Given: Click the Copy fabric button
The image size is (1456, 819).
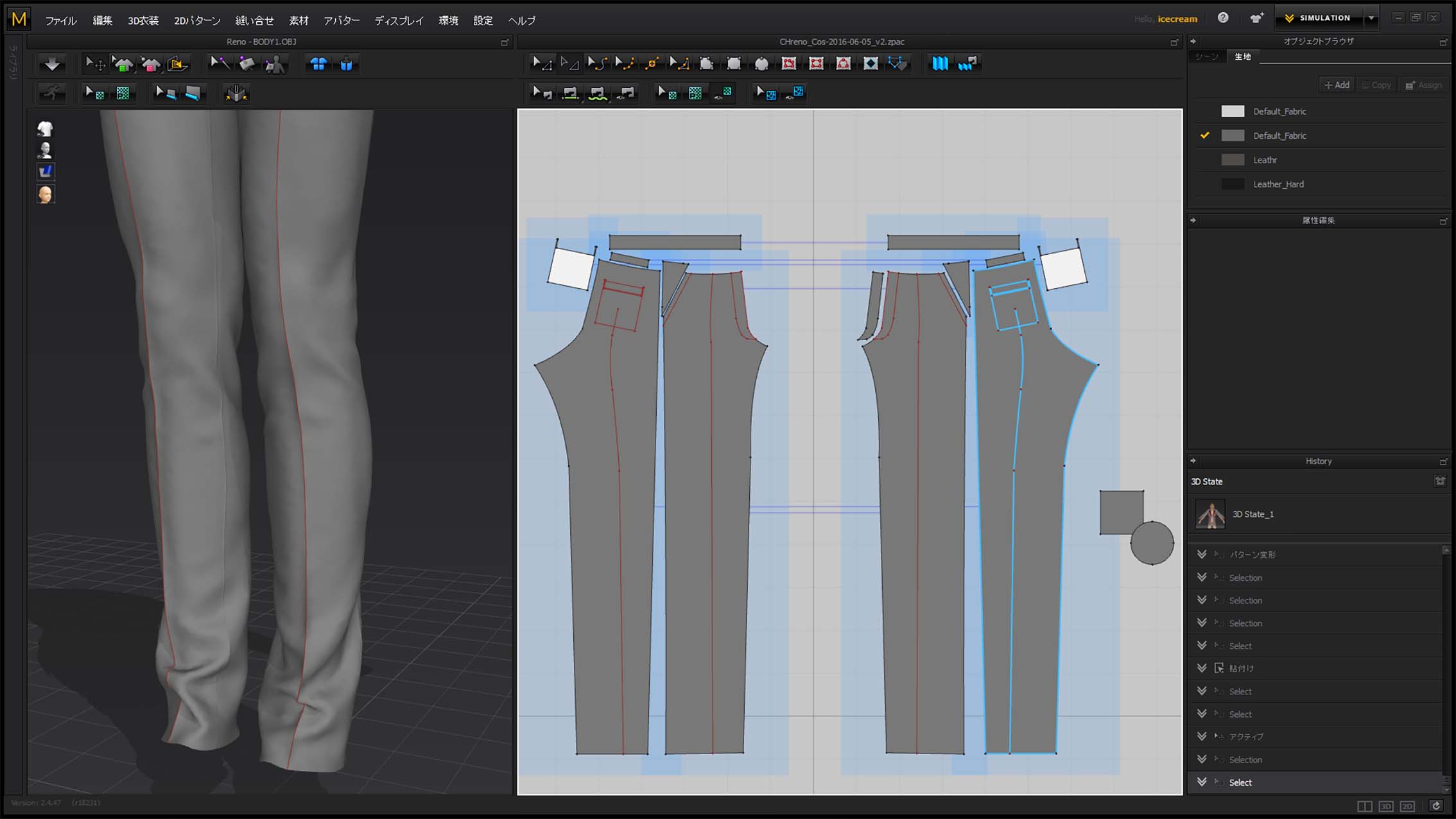Looking at the screenshot, I should point(1377,85).
